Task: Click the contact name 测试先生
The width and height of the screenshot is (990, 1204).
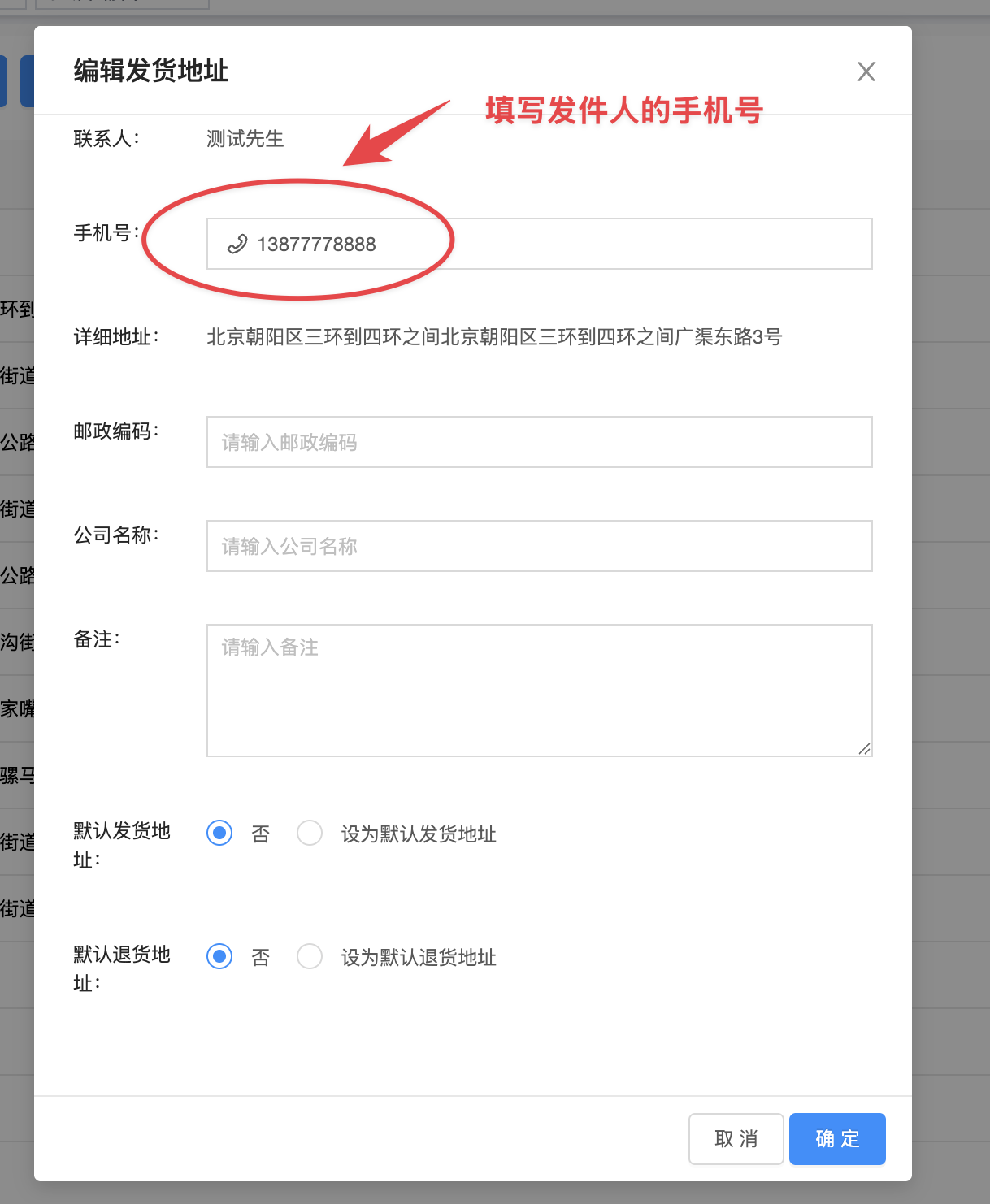Action: [245, 139]
